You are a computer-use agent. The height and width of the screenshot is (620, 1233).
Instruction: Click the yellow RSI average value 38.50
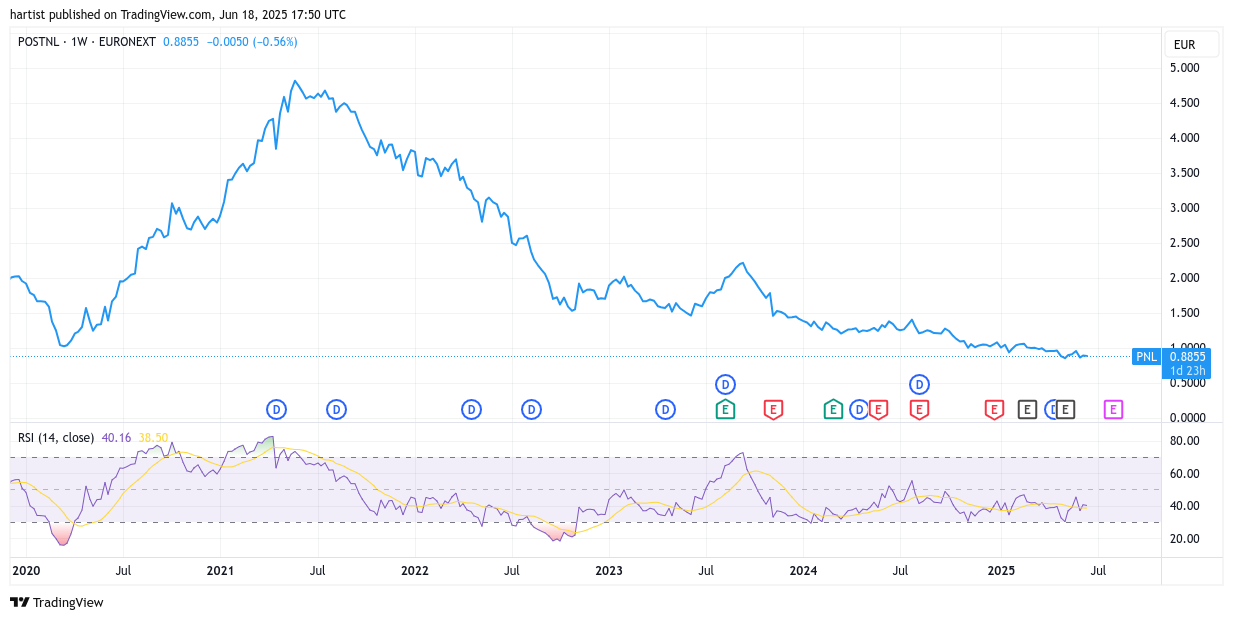[153, 437]
